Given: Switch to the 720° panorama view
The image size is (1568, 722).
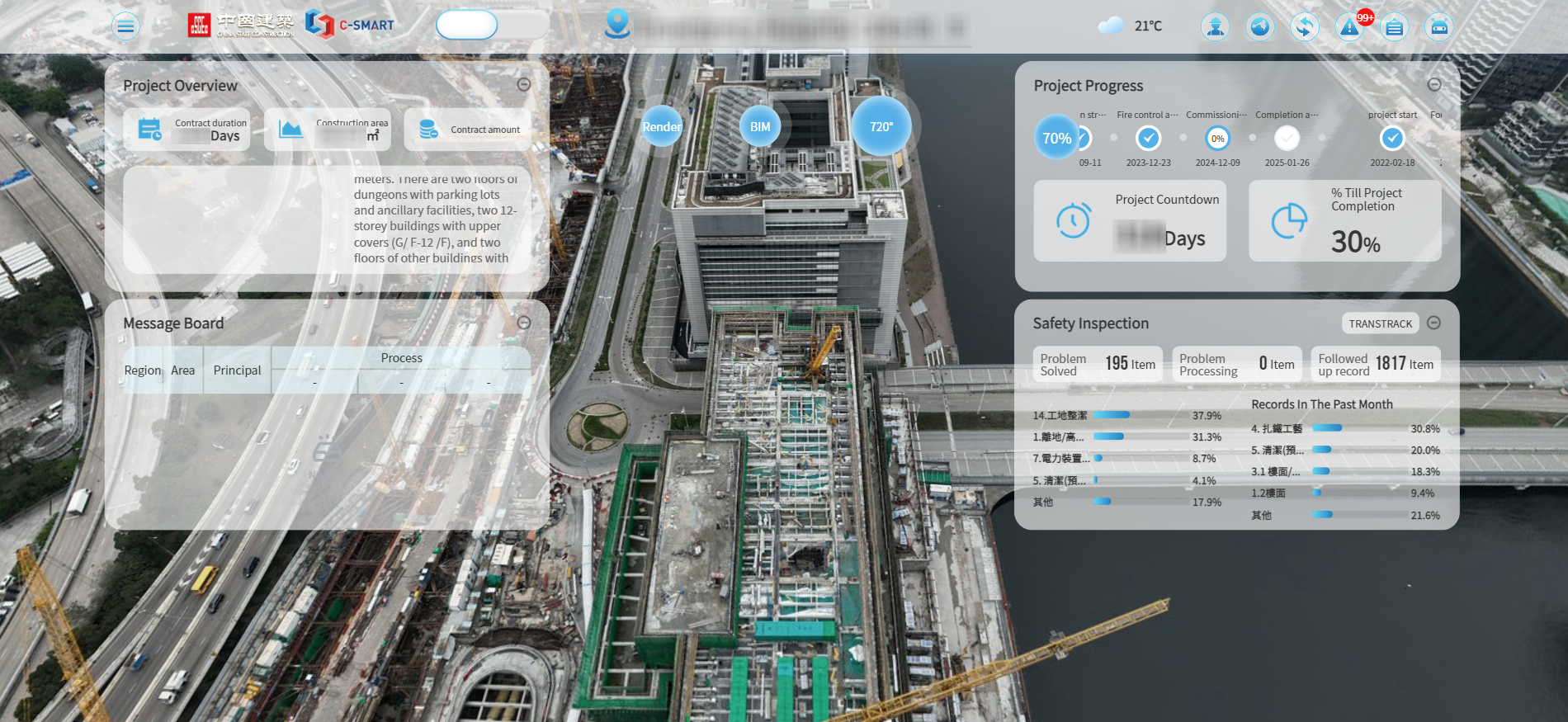Looking at the screenshot, I should pos(881,126).
